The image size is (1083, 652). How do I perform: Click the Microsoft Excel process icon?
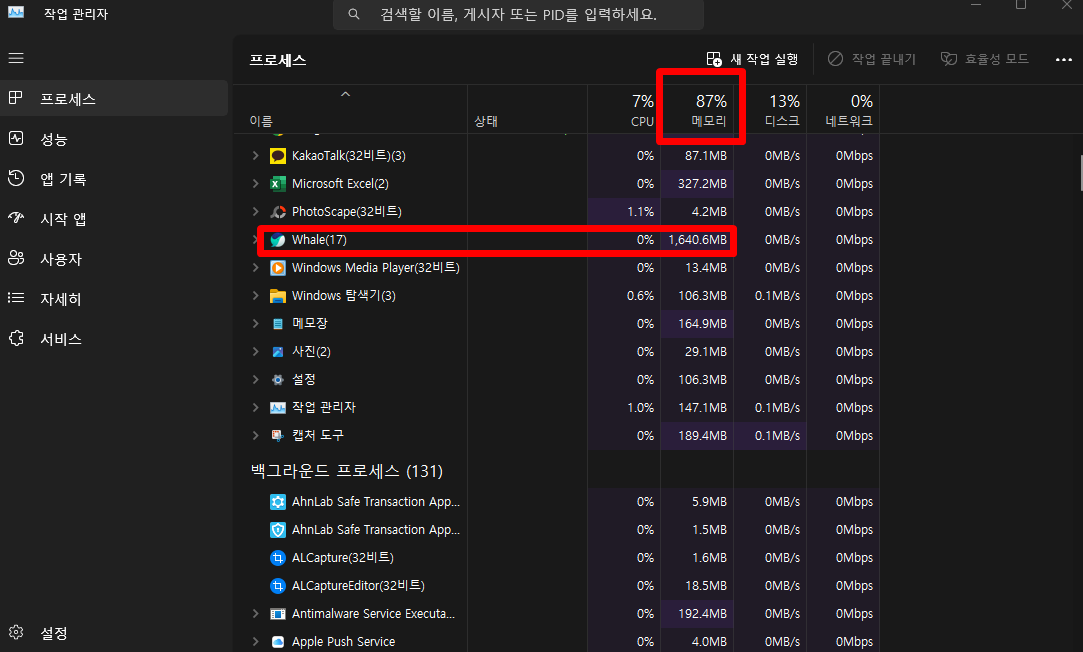click(x=278, y=184)
